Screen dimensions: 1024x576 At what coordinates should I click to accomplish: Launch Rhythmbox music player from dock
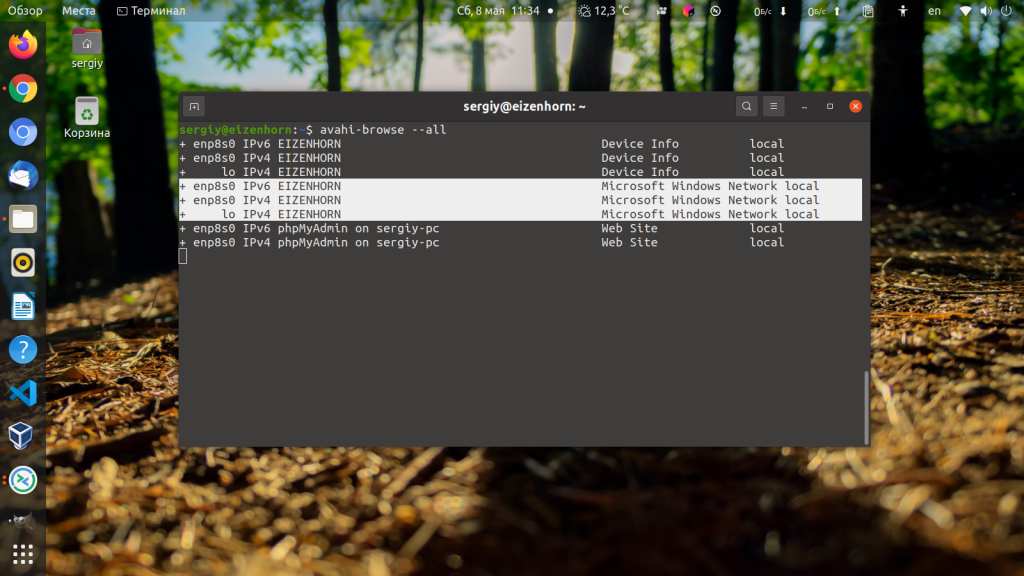tap(23, 263)
